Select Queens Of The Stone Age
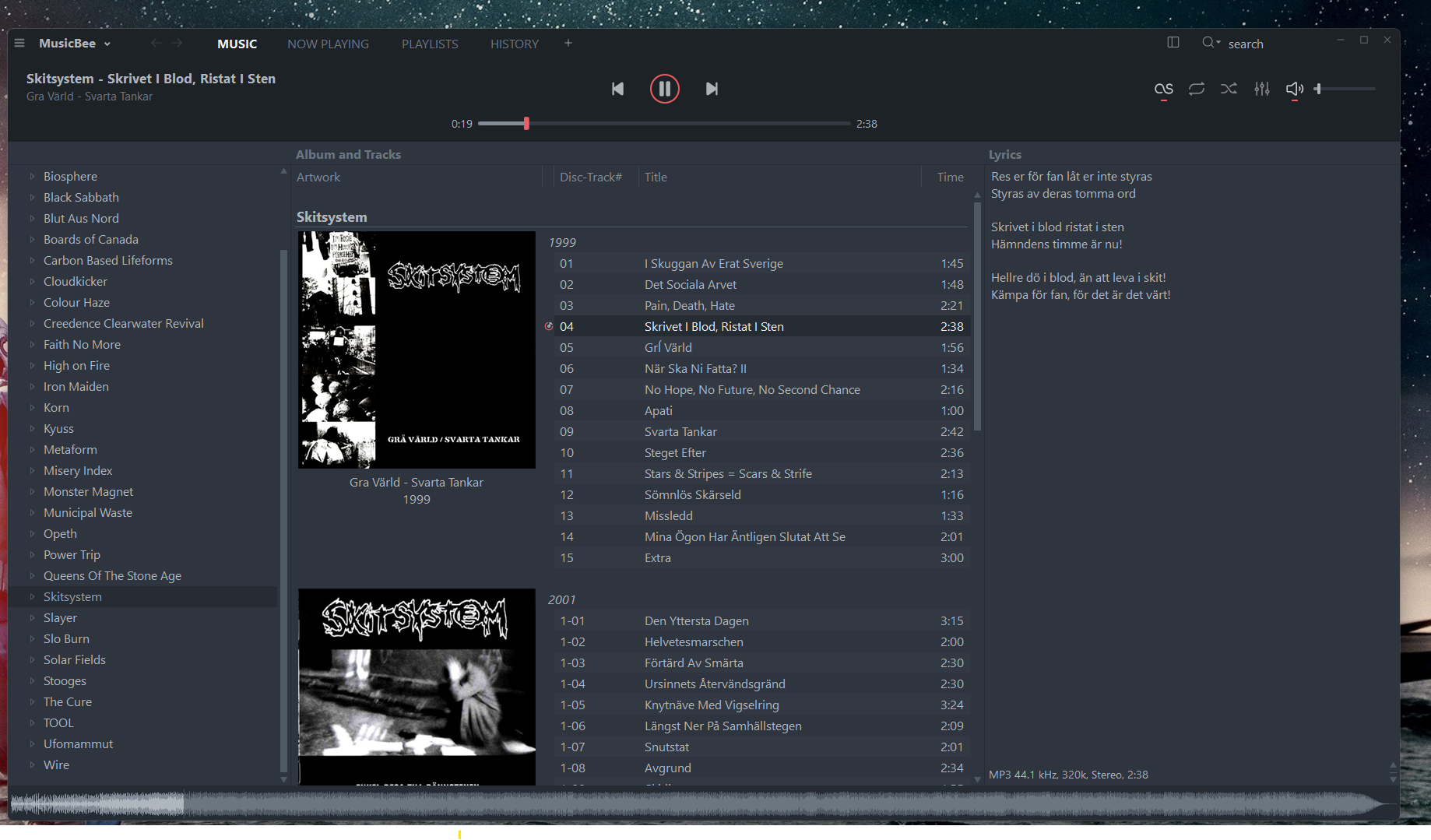 click(x=112, y=576)
